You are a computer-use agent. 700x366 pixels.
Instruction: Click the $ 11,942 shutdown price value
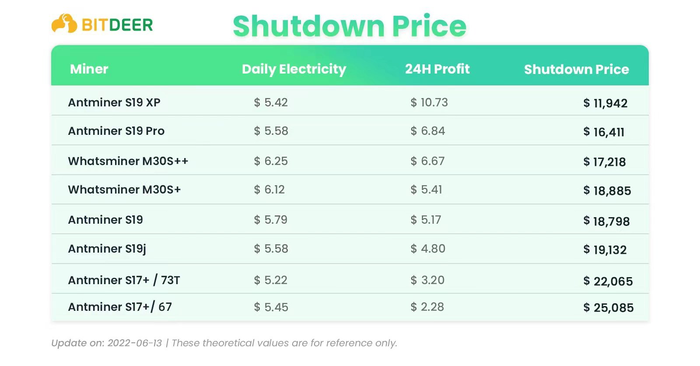[605, 104]
